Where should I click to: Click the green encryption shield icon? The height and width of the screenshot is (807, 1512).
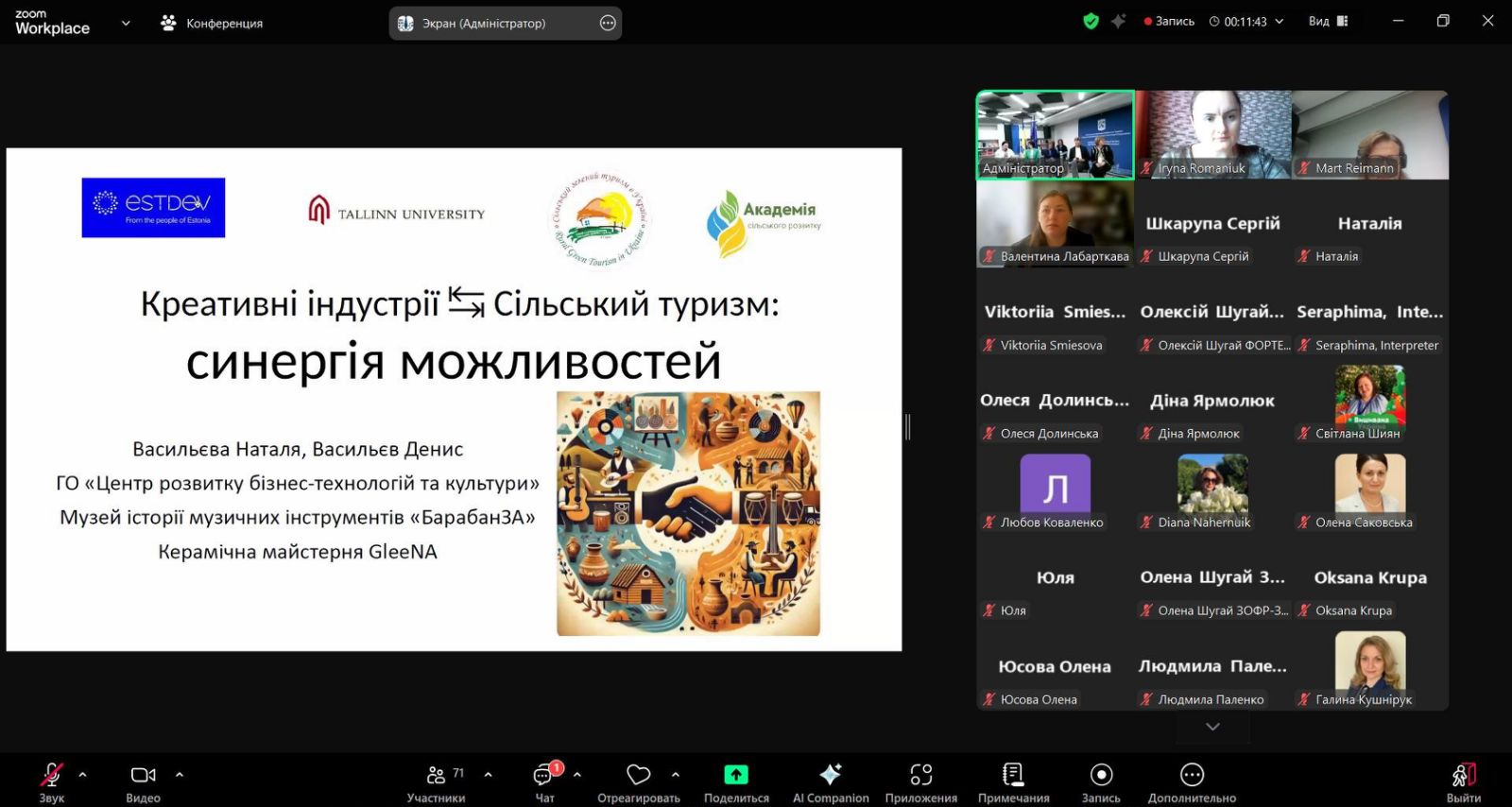[x=1091, y=21]
